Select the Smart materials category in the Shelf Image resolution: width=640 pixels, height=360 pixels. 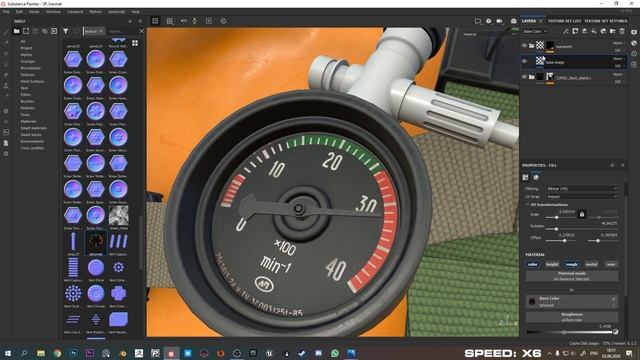click(33, 128)
